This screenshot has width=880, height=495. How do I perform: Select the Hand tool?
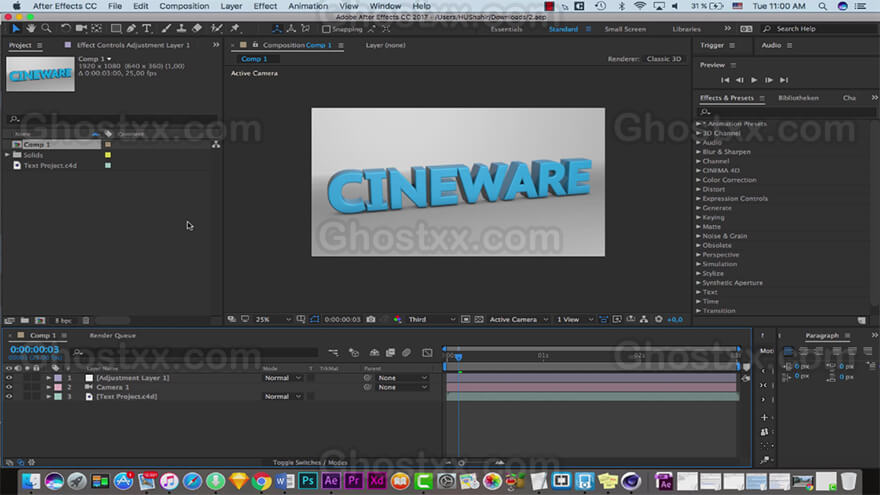(31, 28)
